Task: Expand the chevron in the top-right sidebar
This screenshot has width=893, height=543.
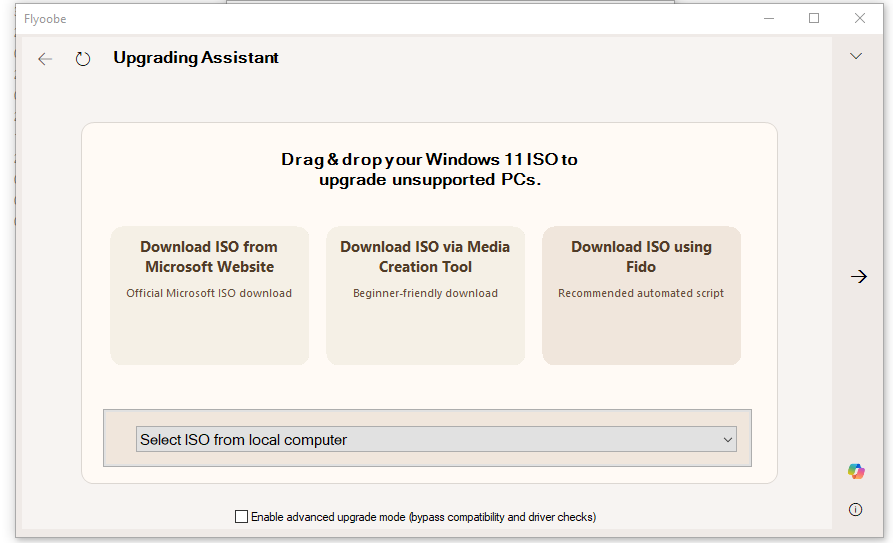Action: tap(856, 56)
